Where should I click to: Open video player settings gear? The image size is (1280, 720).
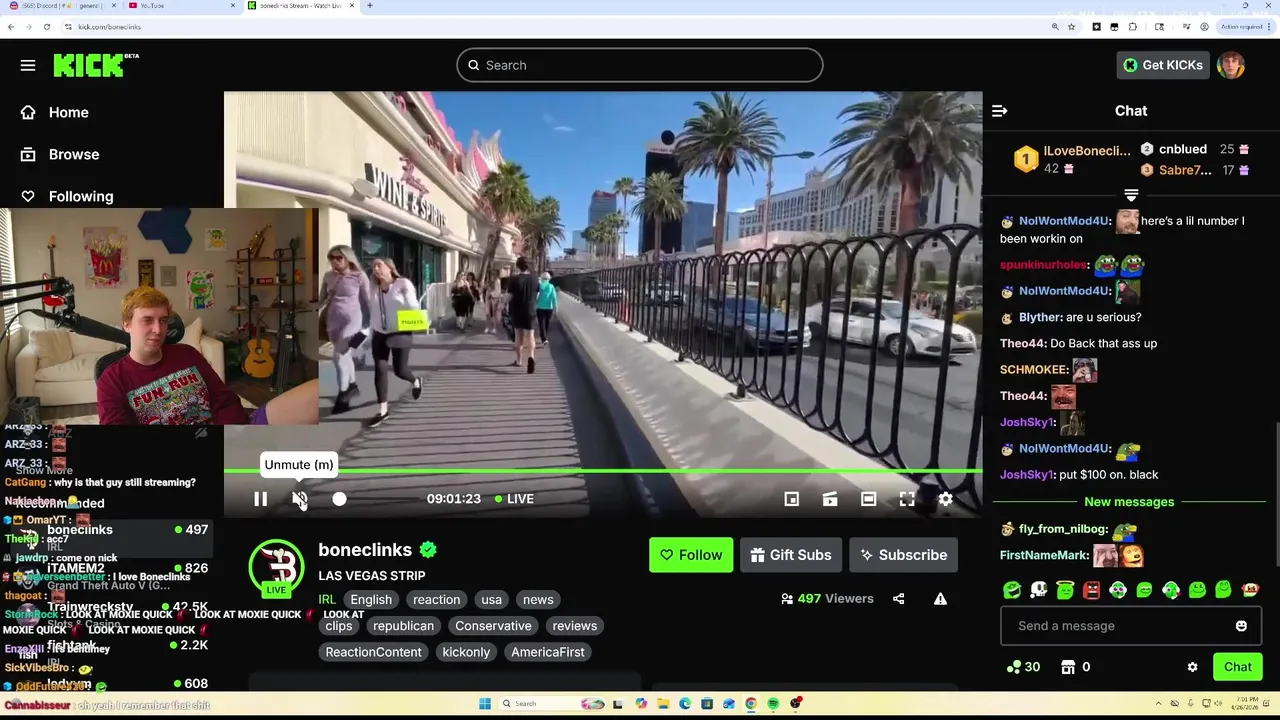945,499
